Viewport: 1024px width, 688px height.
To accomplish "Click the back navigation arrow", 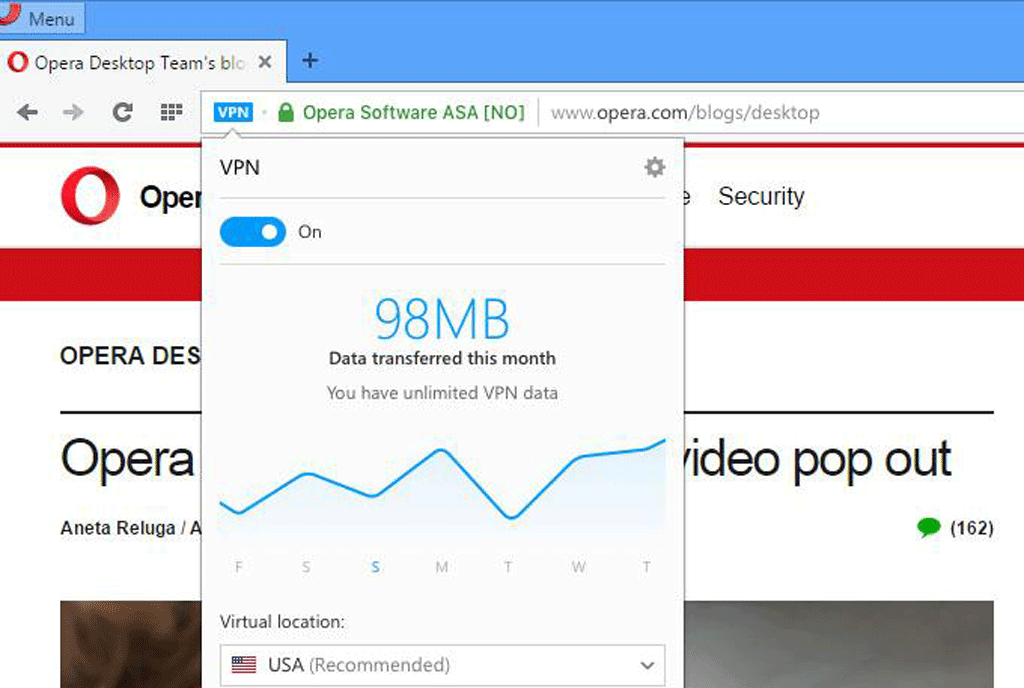I will pos(28,112).
